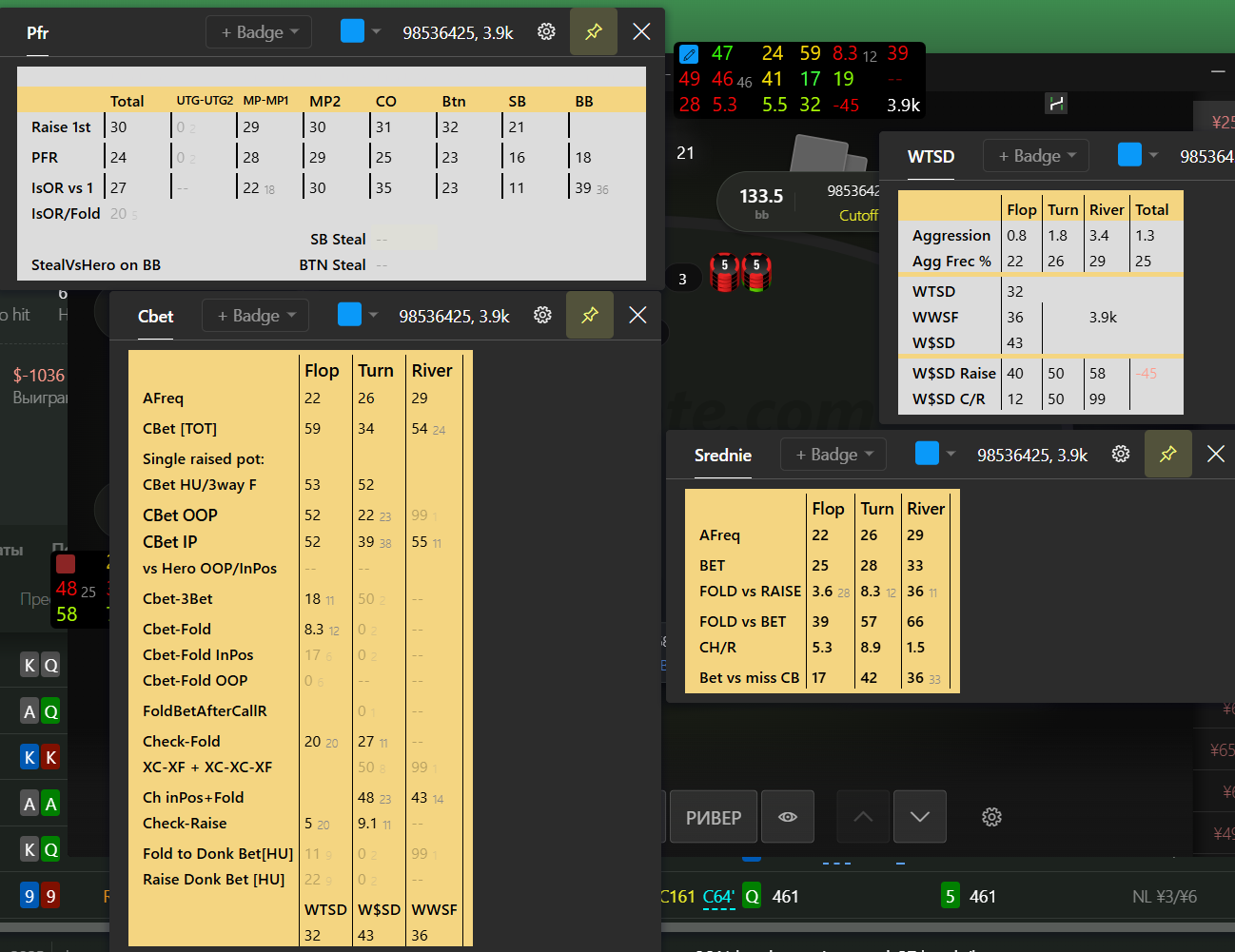Viewport: 1235px width, 952px height.
Task: Select the Pfr tab
Action: point(38,33)
